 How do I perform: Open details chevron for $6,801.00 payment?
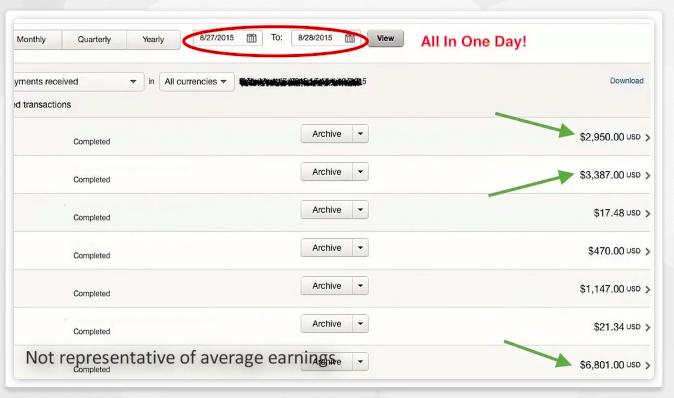(647, 365)
